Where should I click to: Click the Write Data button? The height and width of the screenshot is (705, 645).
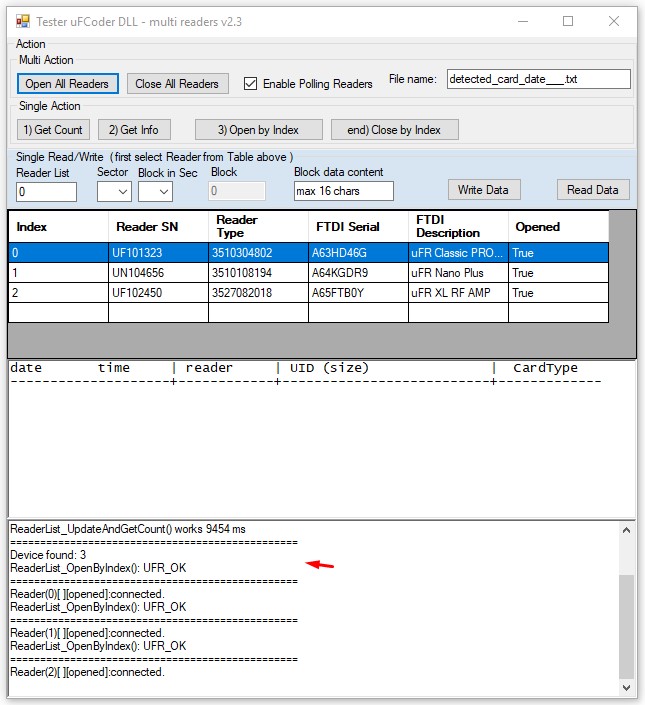pyautogui.click(x=483, y=190)
